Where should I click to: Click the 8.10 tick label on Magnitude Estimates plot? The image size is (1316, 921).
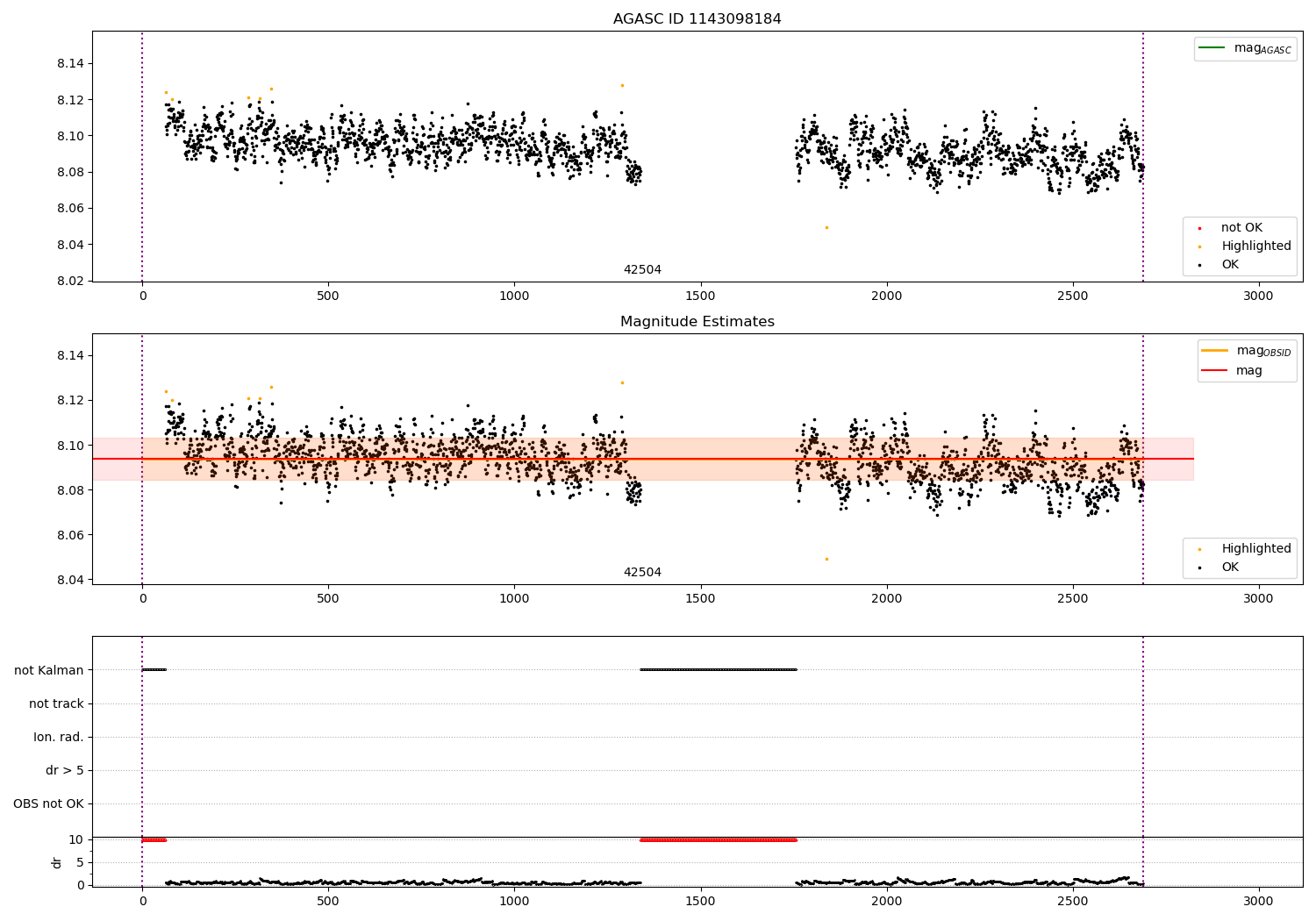click(x=71, y=446)
